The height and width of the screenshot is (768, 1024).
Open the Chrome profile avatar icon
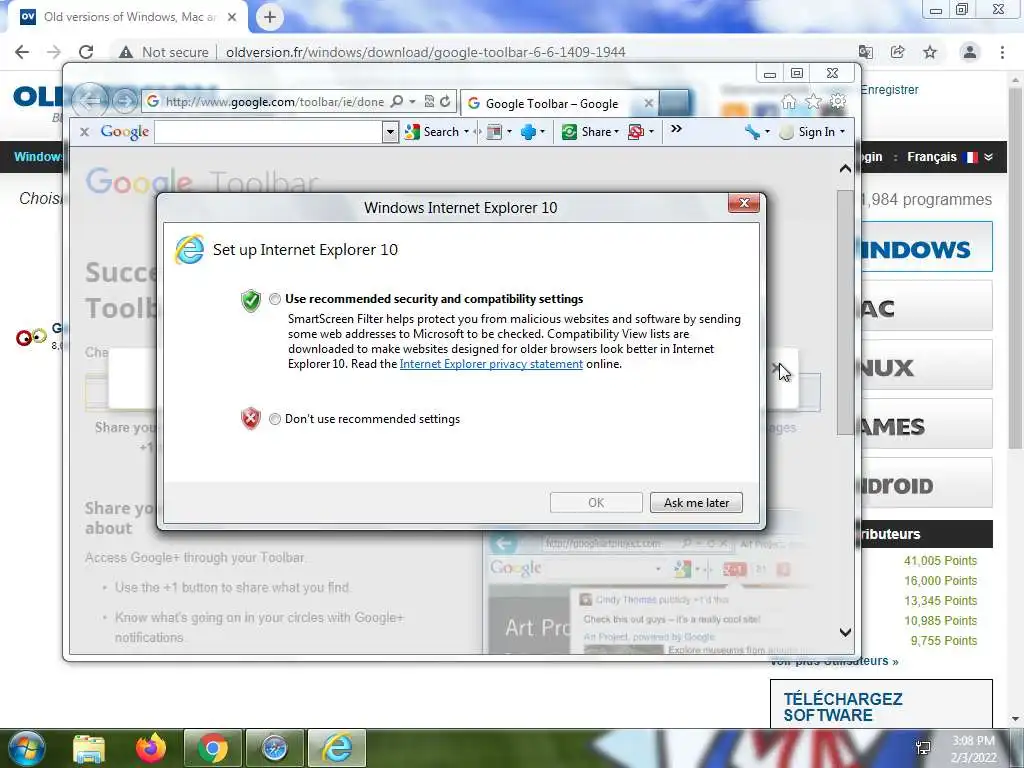[x=970, y=52]
